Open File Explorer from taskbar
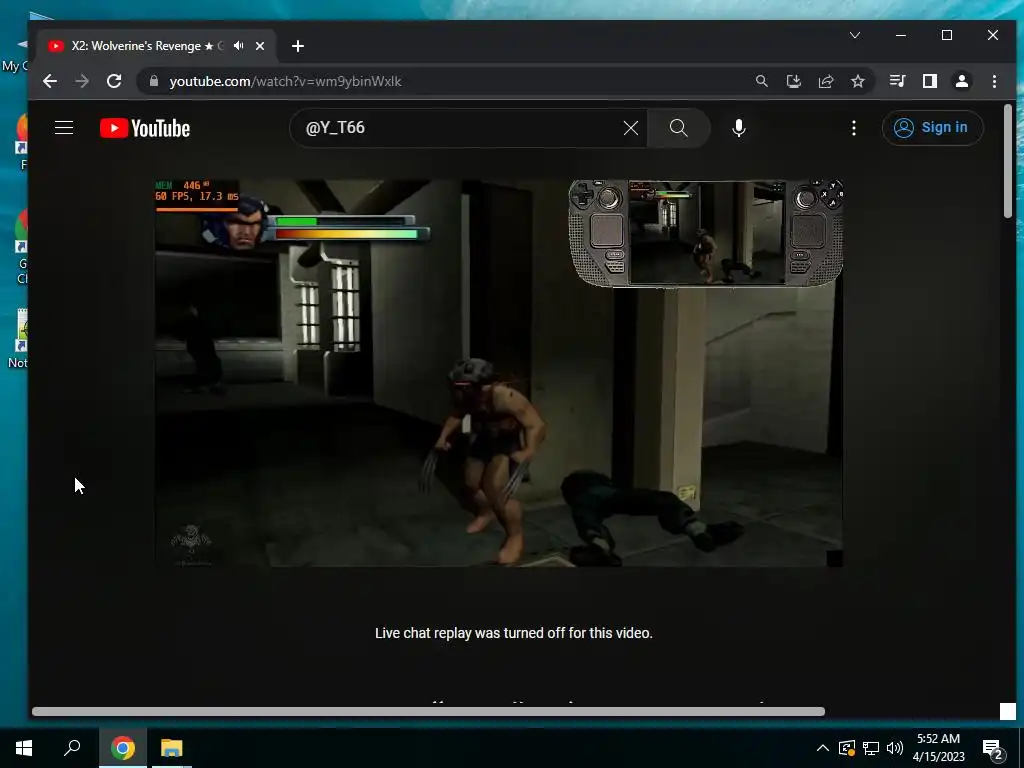 tap(172, 748)
